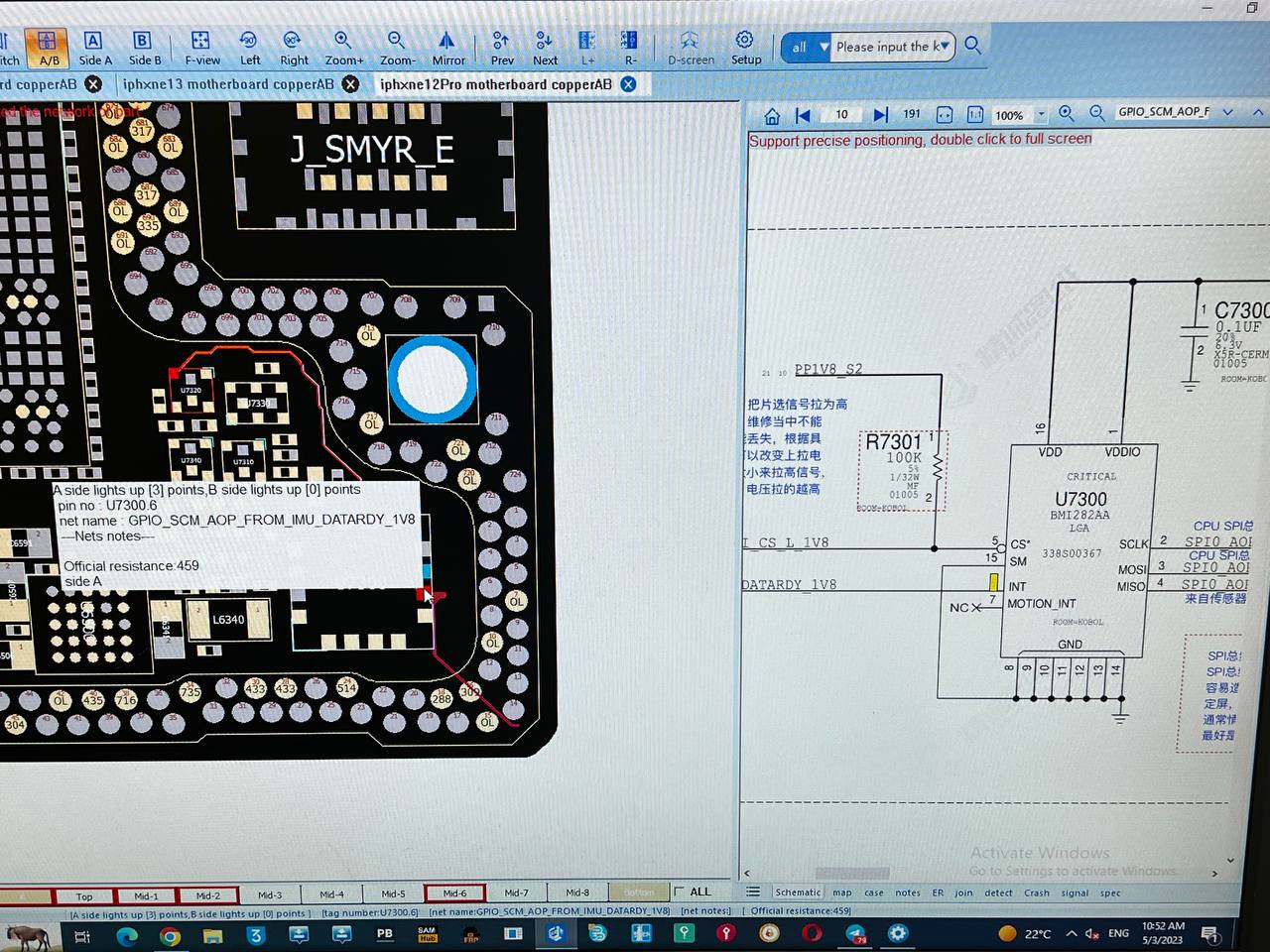Click the L+ toolbar icon
The width and height of the screenshot is (1270, 952).
pos(587,48)
